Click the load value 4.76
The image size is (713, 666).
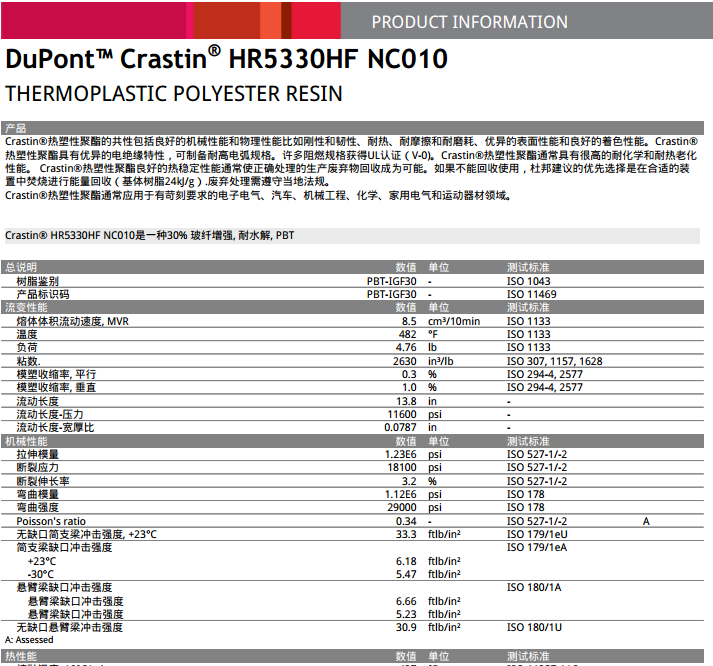[407, 347]
